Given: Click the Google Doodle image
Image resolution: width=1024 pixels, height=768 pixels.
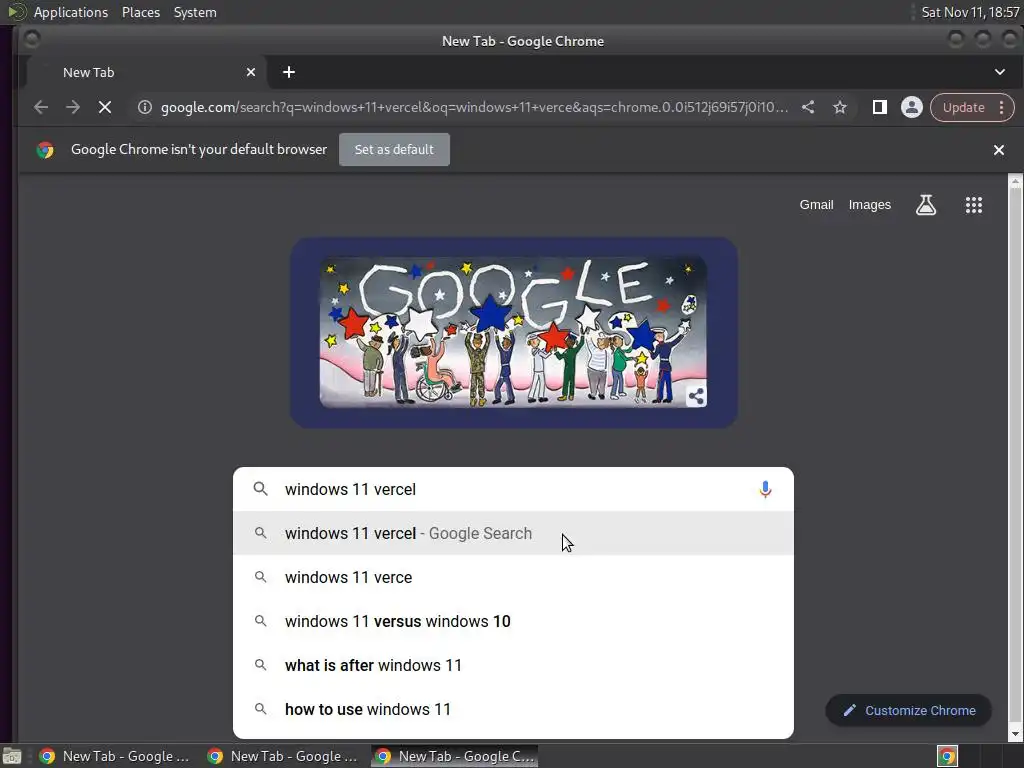Looking at the screenshot, I should coord(513,332).
